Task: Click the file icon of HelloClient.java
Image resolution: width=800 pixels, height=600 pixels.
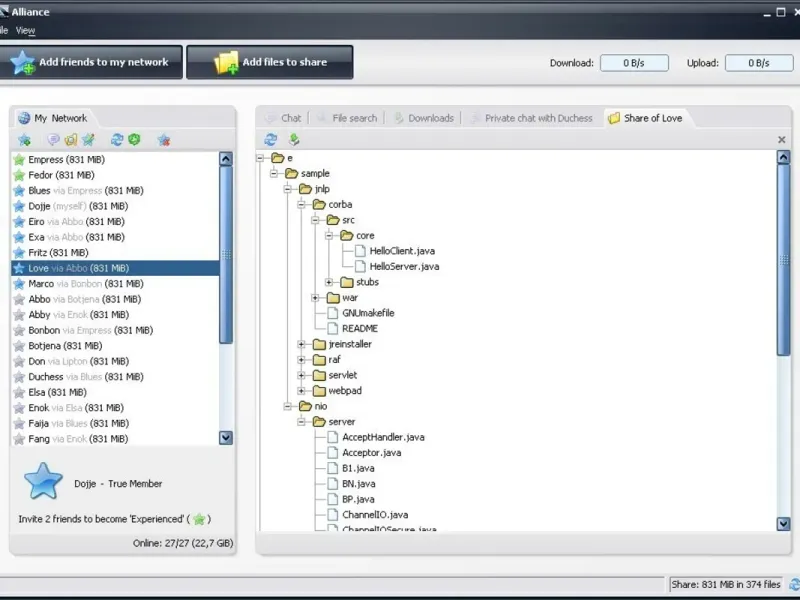Action: click(360, 251)
